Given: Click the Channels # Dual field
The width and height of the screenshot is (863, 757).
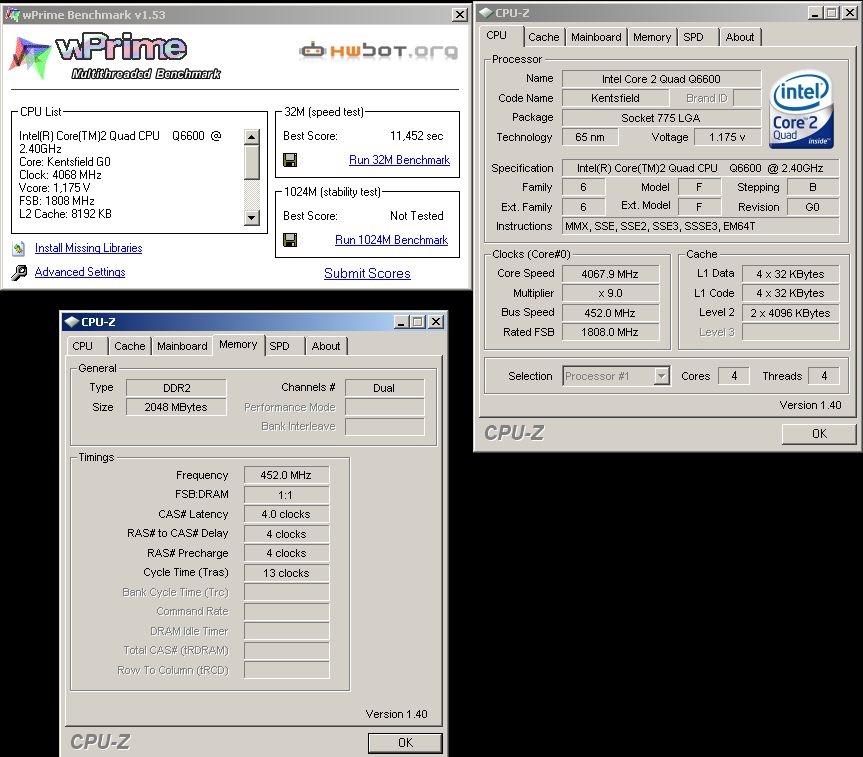Looking at the screenshot, I should pyautogui.click(x=384, y=388).
